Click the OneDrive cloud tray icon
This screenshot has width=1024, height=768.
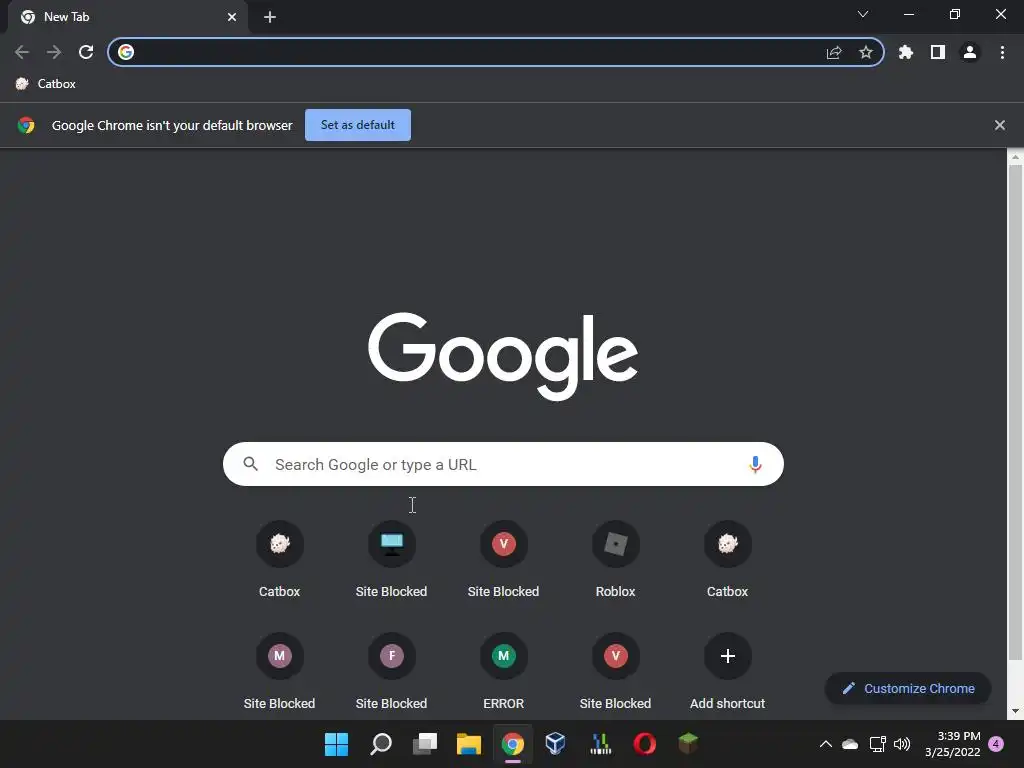tap(850, 744)
